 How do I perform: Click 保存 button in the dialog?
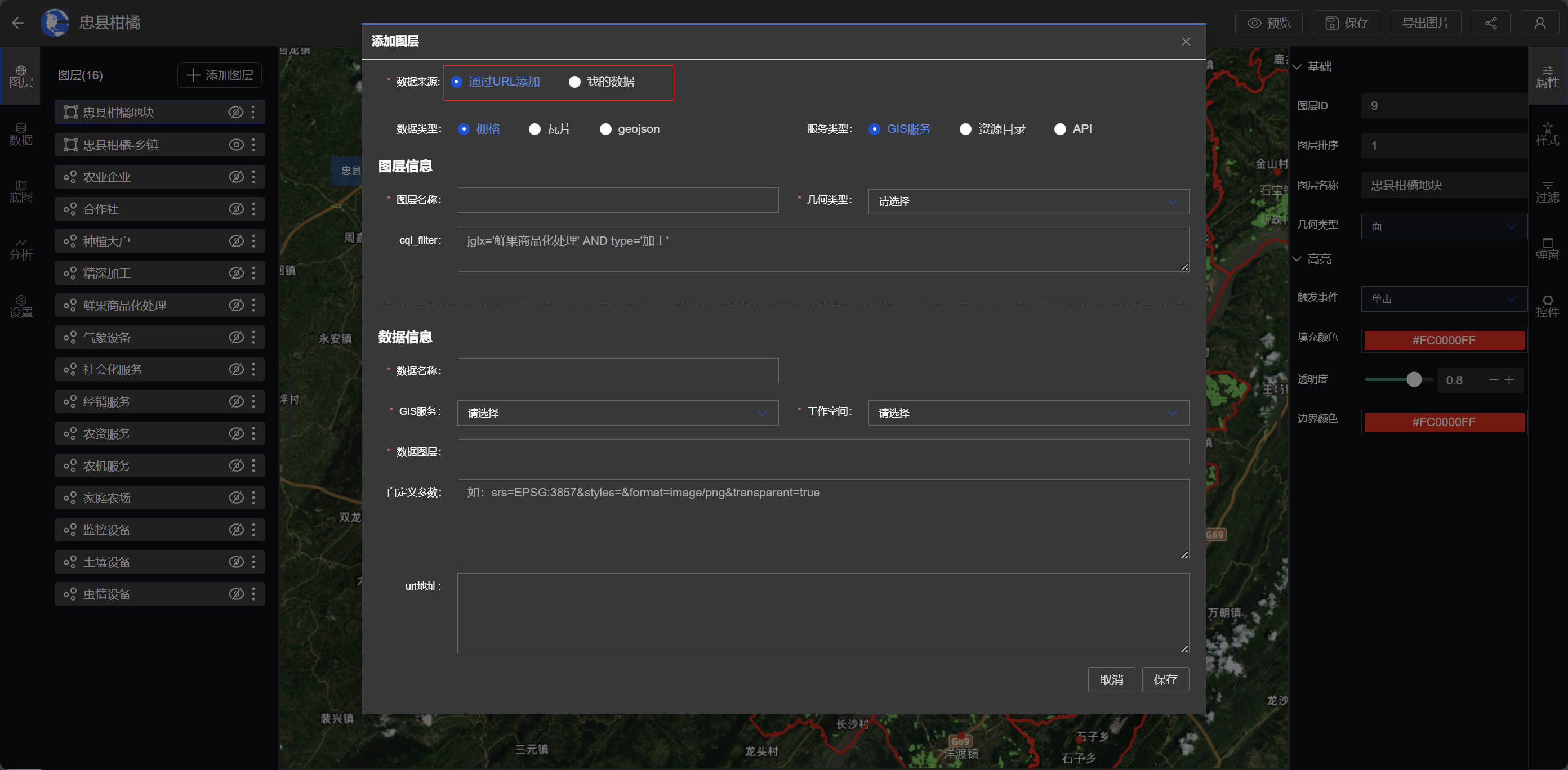pyautogui.click(x=1165, y=679)
